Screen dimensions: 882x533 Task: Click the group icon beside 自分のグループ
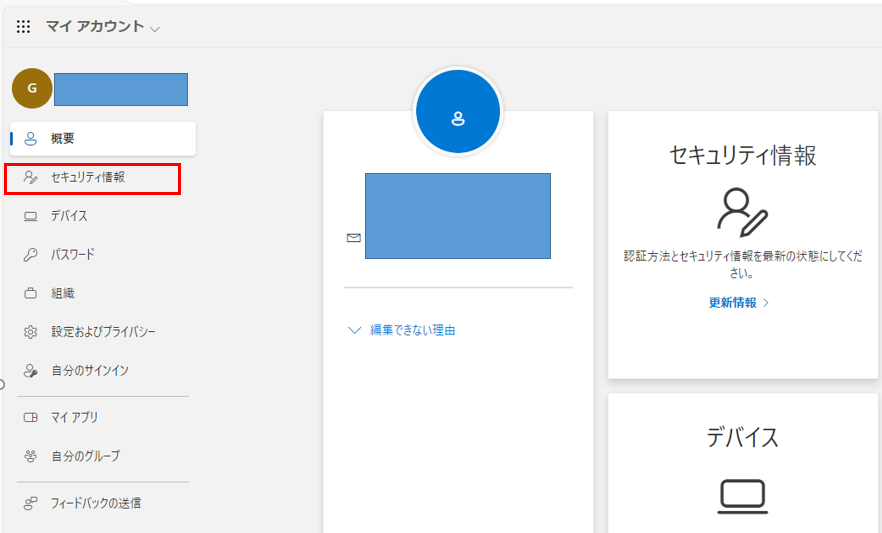click(30, 456)
